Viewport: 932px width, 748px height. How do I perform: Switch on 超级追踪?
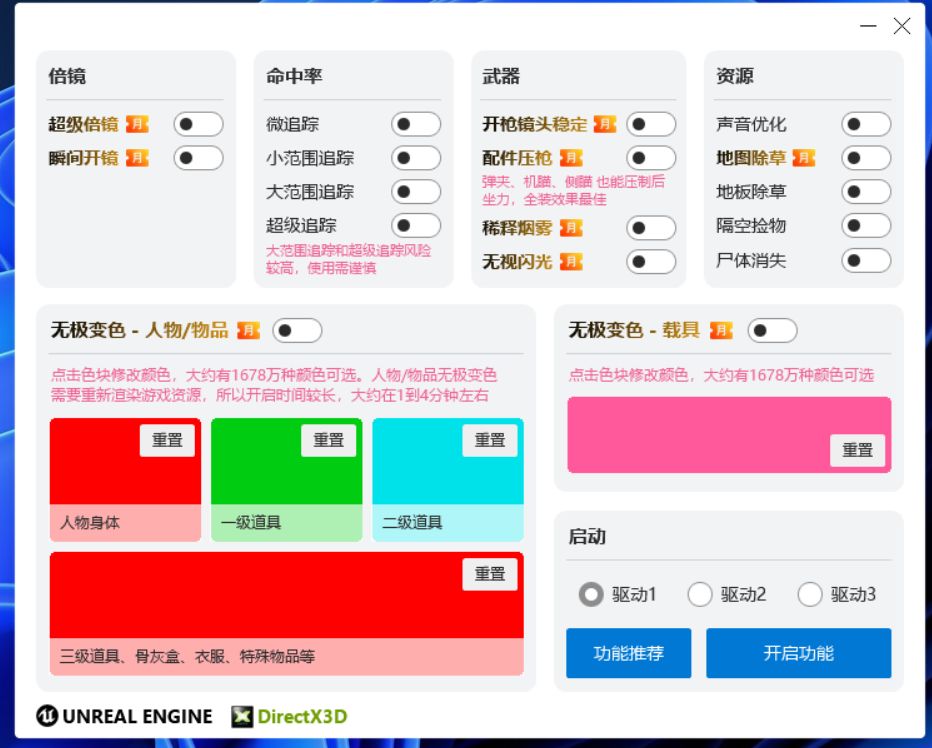[x=416, y=226]
